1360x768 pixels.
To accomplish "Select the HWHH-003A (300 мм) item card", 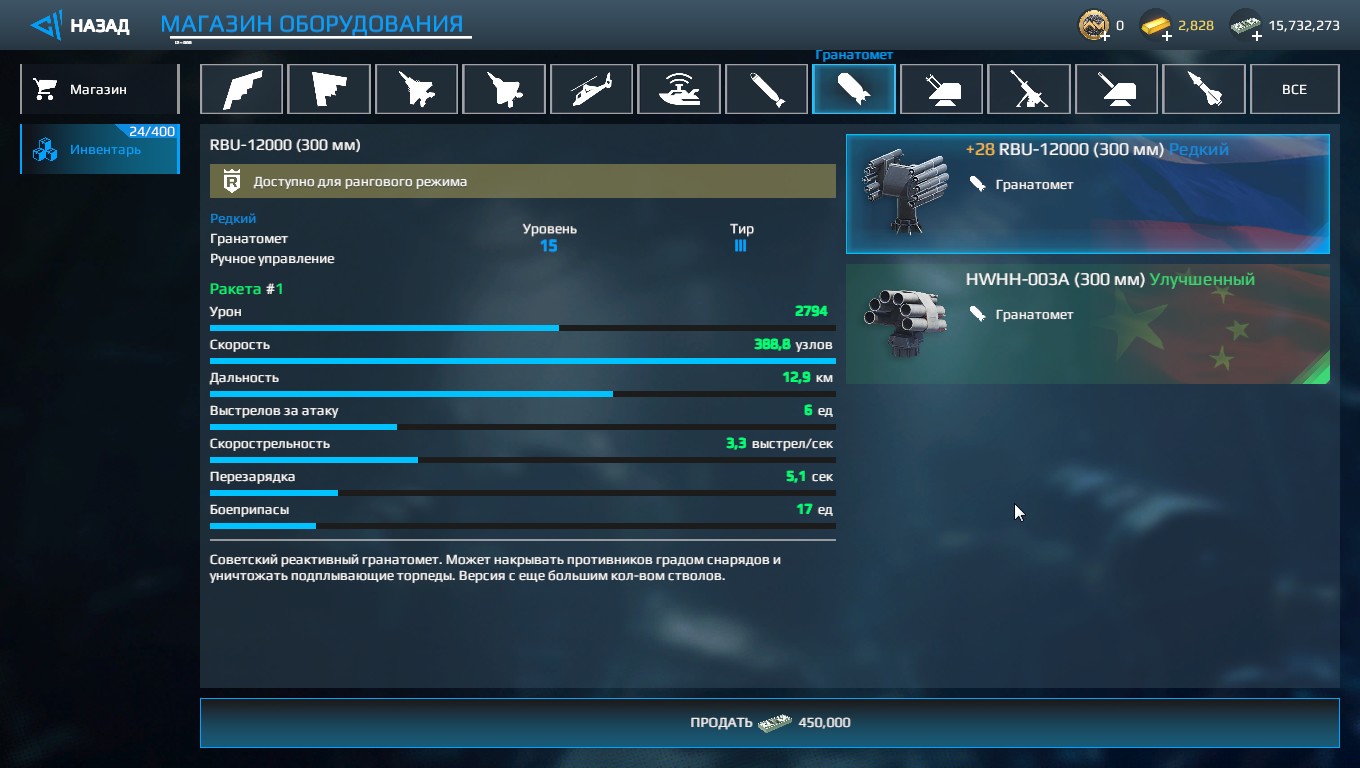I will pyautogui.click(x=1088, y=323).
